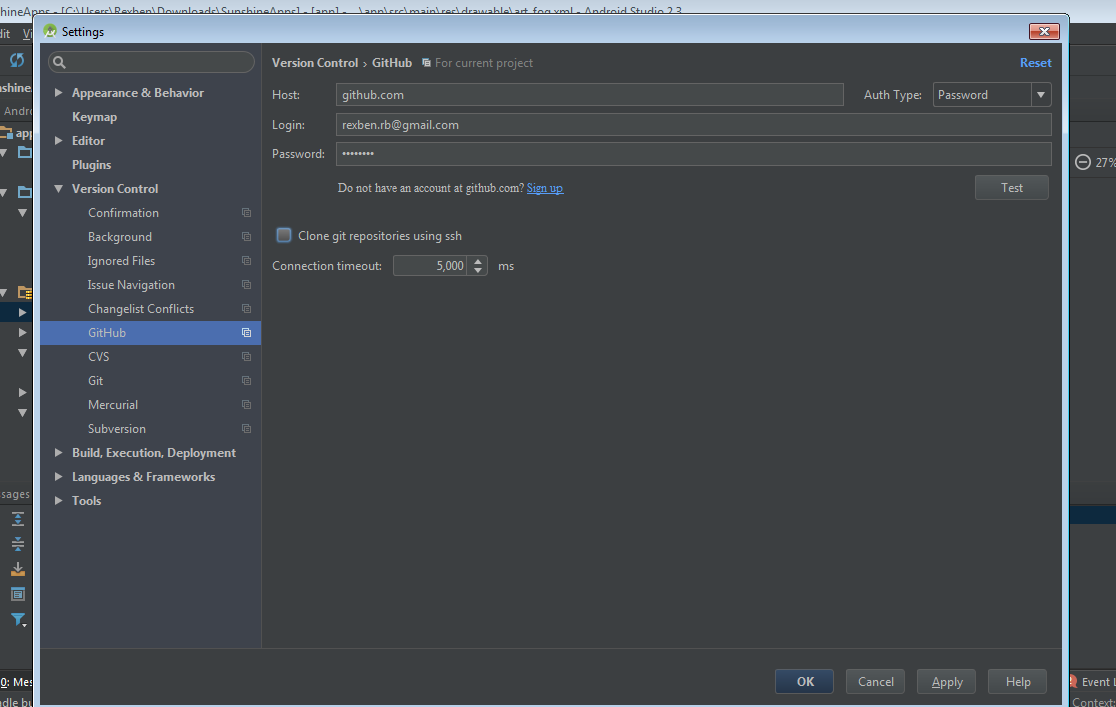This screenshot has height=707, width=1116.
Task: Click the project-level icon next to Subversion
Action: [x=246, y=429]
